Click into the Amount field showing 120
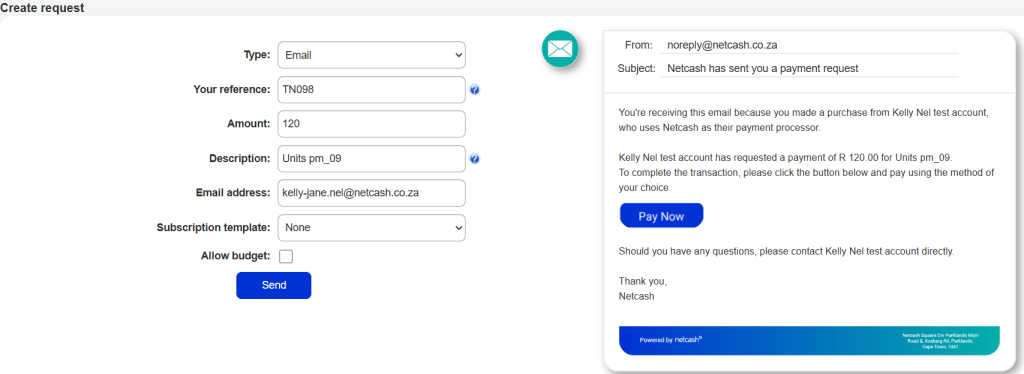The height and width of the screenshot is (374, 1024). (x=372, y=124)
